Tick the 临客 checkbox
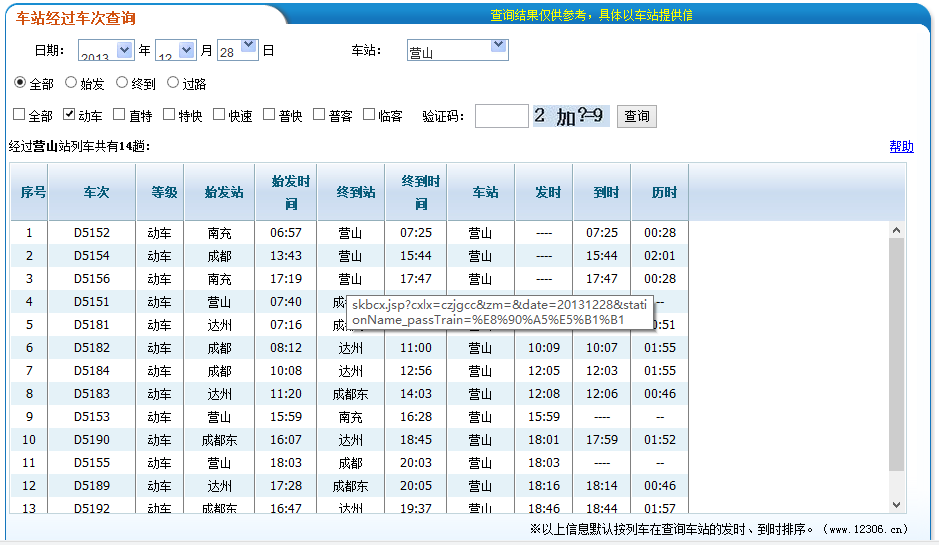 pyautogui.click(x=369, y=115)
